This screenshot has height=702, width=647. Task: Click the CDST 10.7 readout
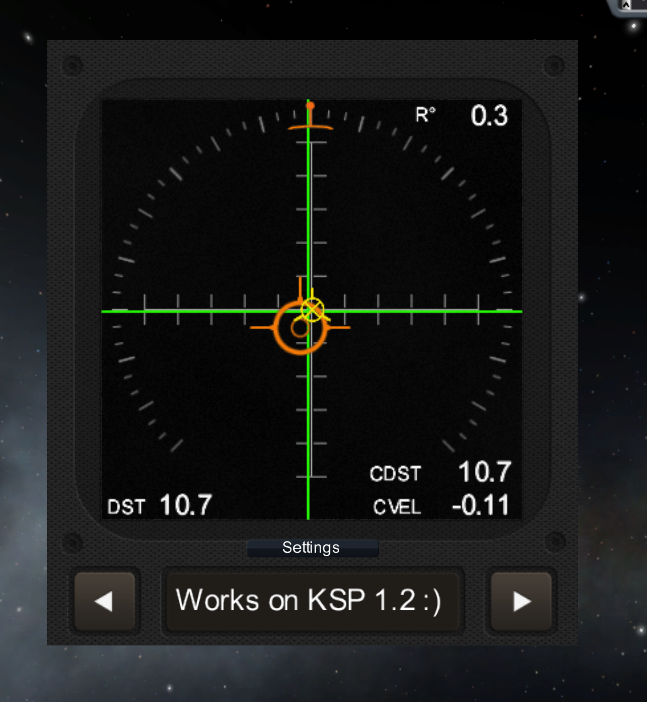pos(440,472)
